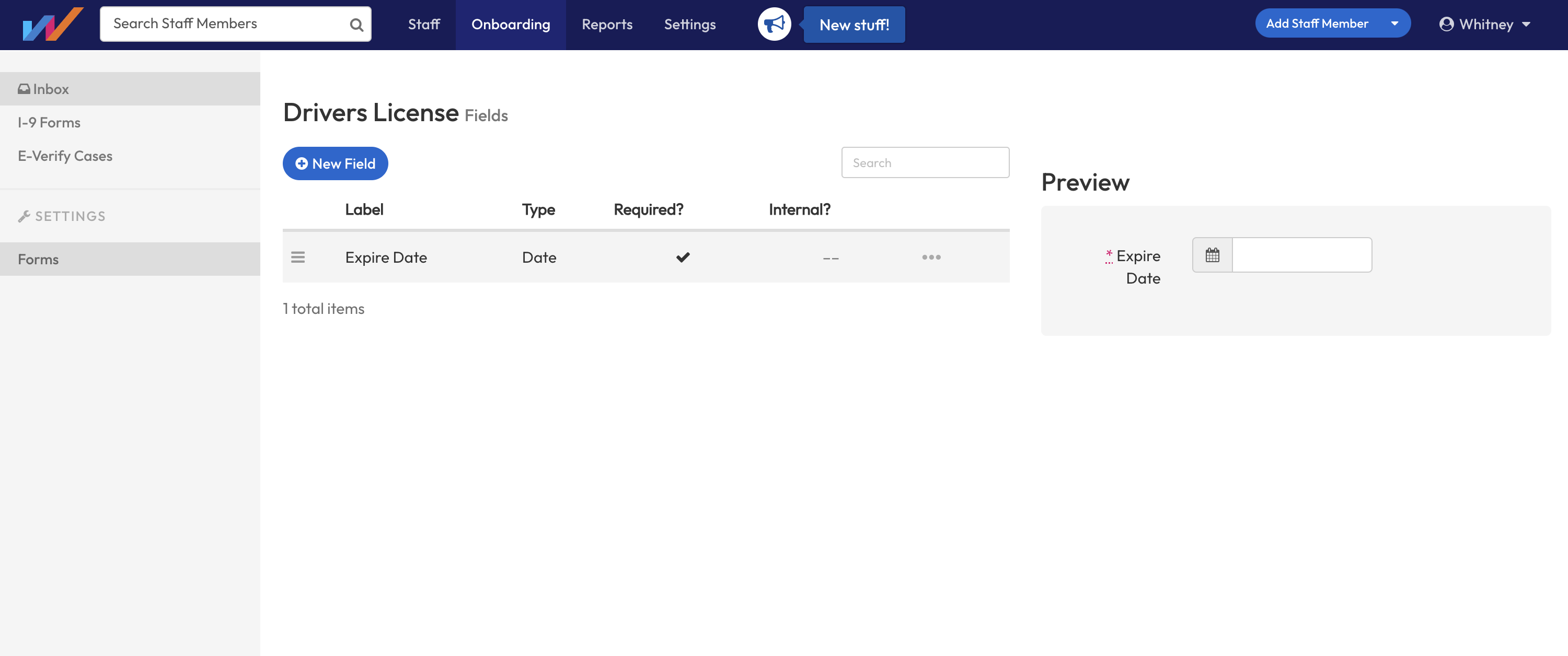Click the magnifying glass search icon
The height and width of the screenshot is (656, 1568).
[x=356, y=25]
